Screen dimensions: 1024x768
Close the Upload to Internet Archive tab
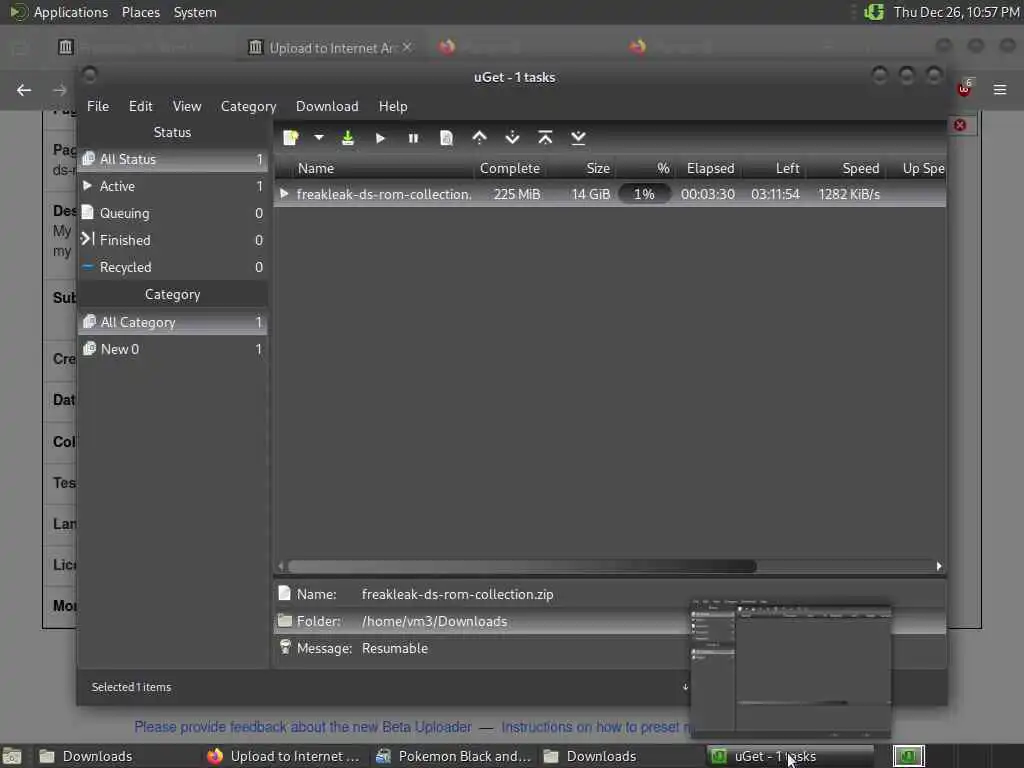[x=407, y=47]
